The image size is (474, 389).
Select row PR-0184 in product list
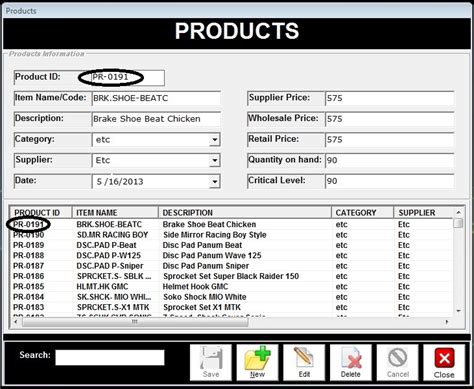231,297
